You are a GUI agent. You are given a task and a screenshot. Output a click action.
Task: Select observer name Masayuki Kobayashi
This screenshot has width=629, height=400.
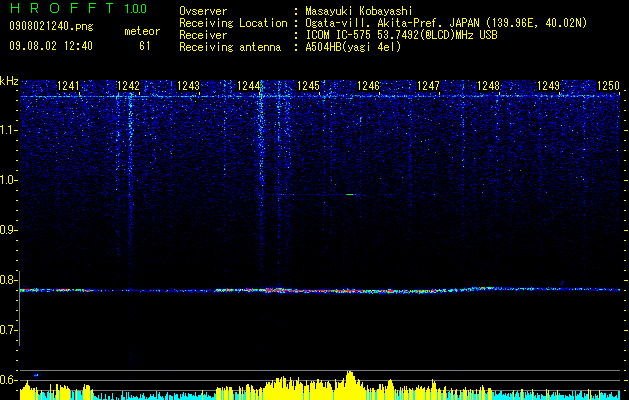[359, 11]
